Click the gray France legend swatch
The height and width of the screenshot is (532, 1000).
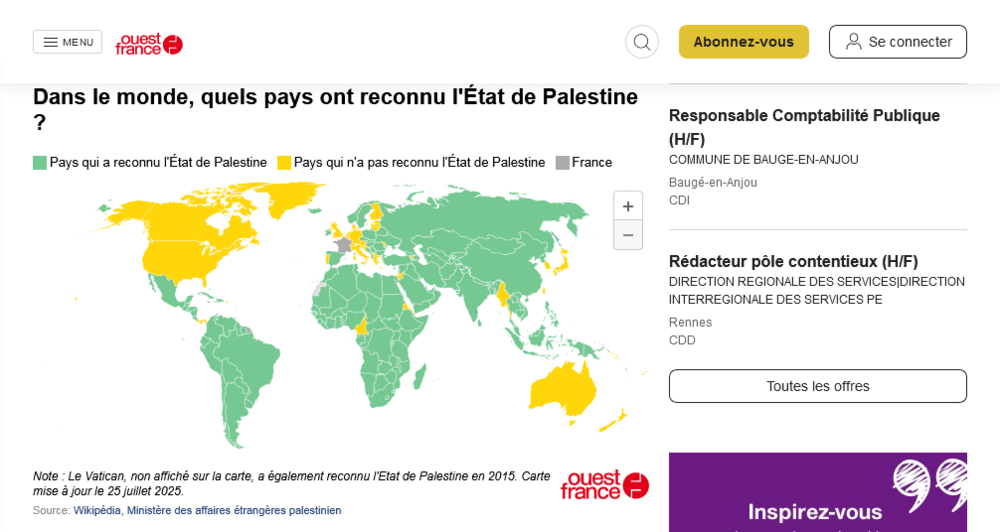pyautogui.click(x=562, y=163)
